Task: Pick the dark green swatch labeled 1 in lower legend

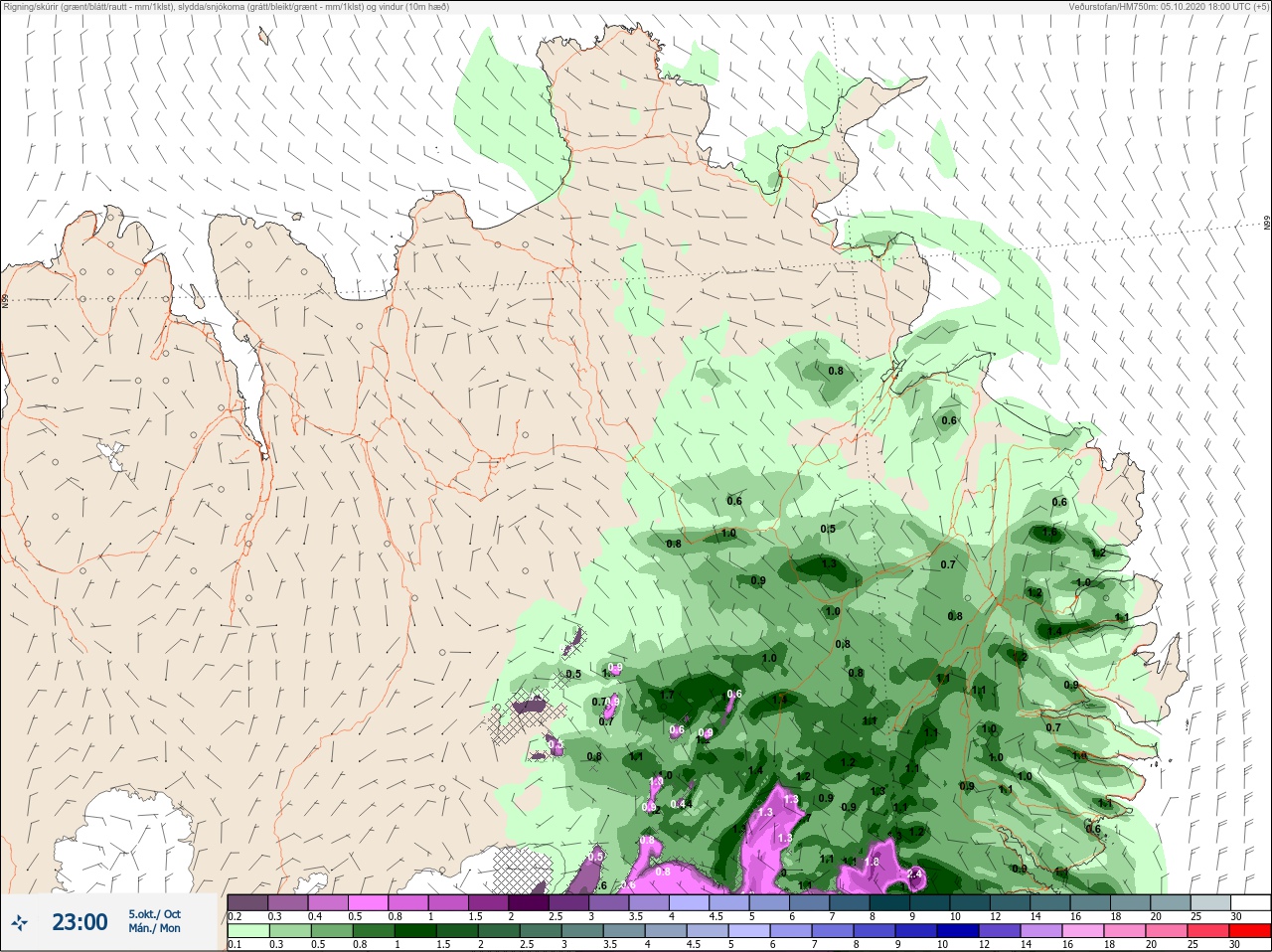Action: click(415, 930)
